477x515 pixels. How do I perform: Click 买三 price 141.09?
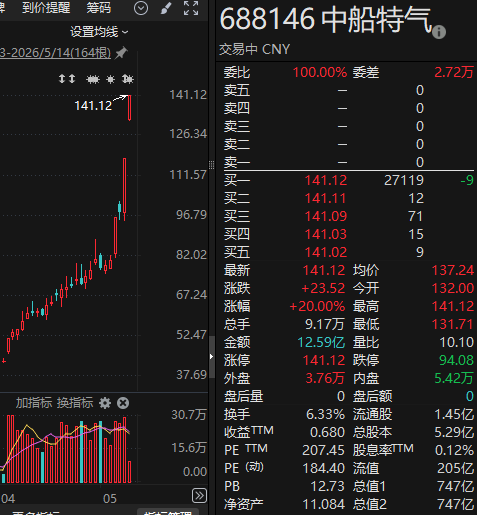pos(326,216)
